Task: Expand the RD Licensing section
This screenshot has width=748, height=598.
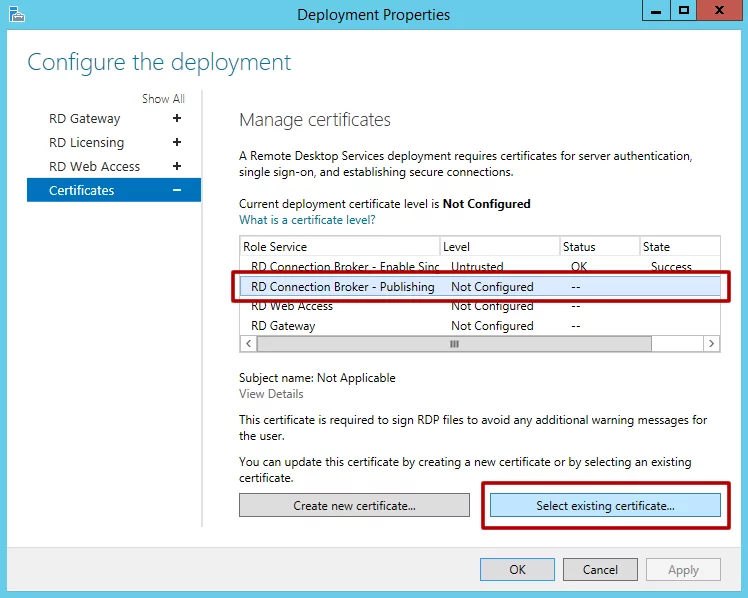Action: (177, 142)
